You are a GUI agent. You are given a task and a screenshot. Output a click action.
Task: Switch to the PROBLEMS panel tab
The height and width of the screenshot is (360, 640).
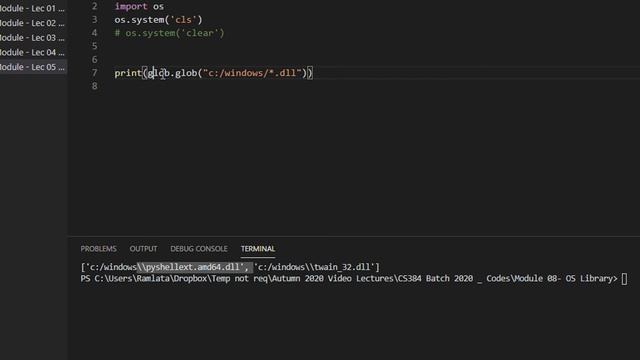point(98,249)
